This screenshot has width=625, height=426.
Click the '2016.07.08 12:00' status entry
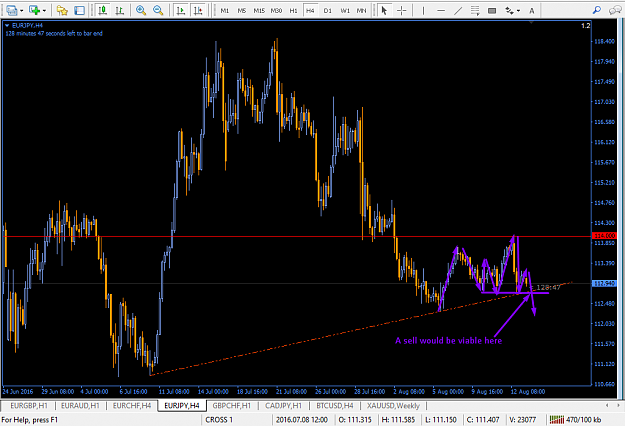point(301,420)
